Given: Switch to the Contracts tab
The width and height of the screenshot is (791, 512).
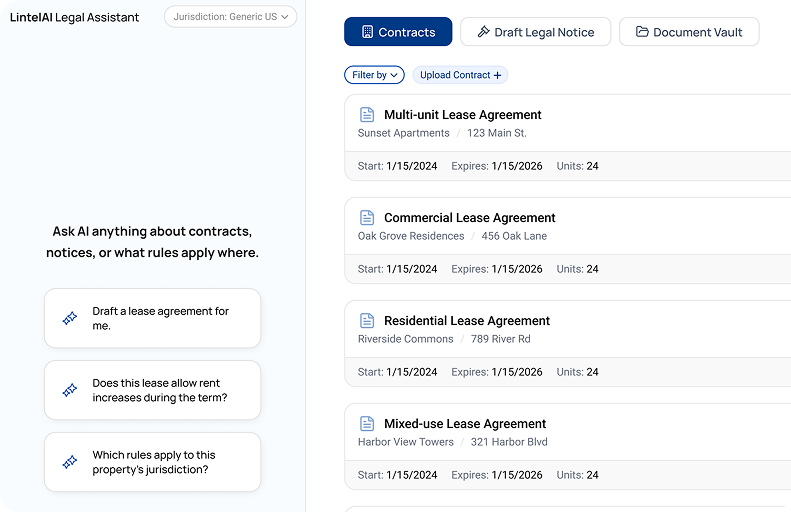Looking at the screenshot, I should pyautogui.click(x=398, y=32).
